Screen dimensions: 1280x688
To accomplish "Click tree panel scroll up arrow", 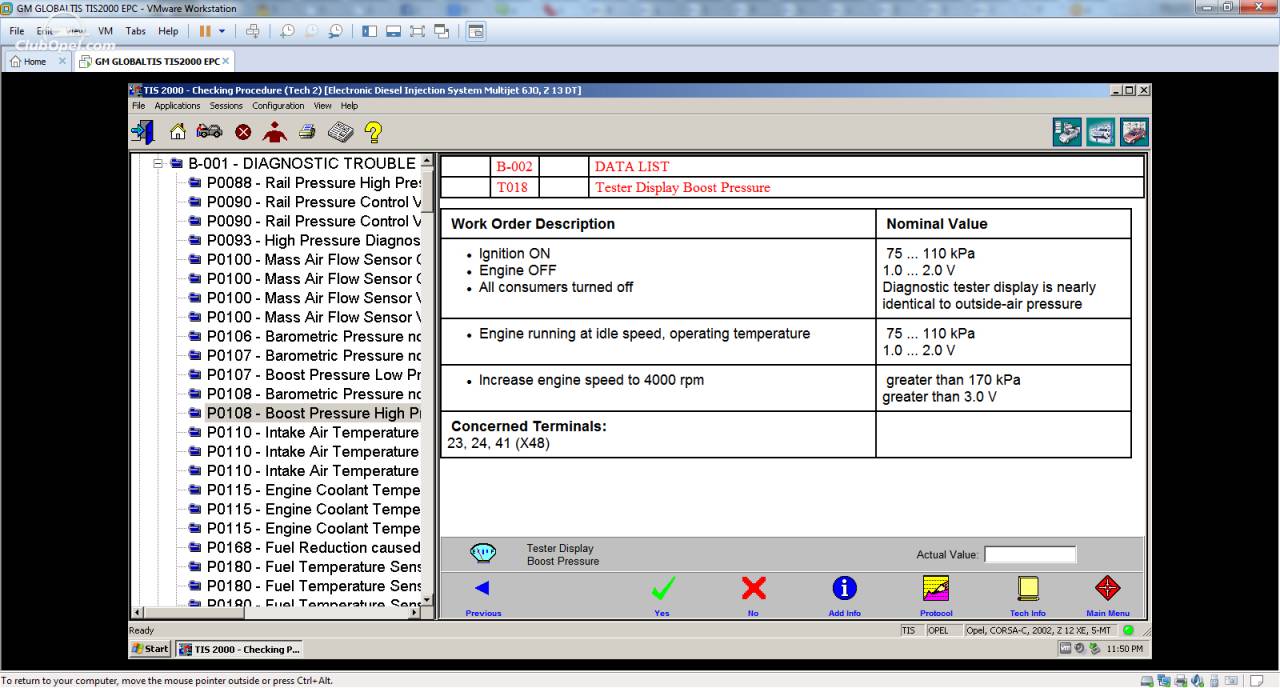I will [428, 161].
